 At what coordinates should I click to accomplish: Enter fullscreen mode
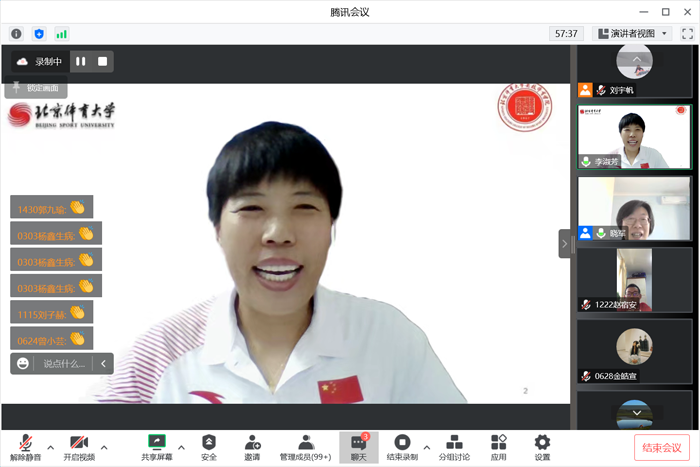688,33
